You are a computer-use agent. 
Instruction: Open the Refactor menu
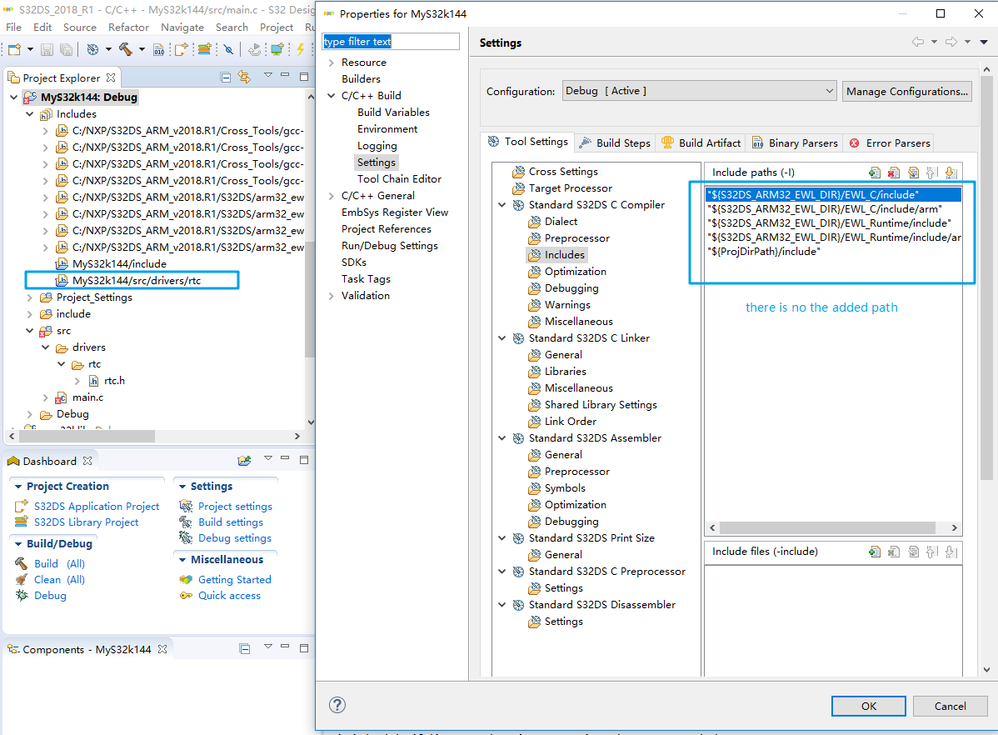(x=129, y=27)
